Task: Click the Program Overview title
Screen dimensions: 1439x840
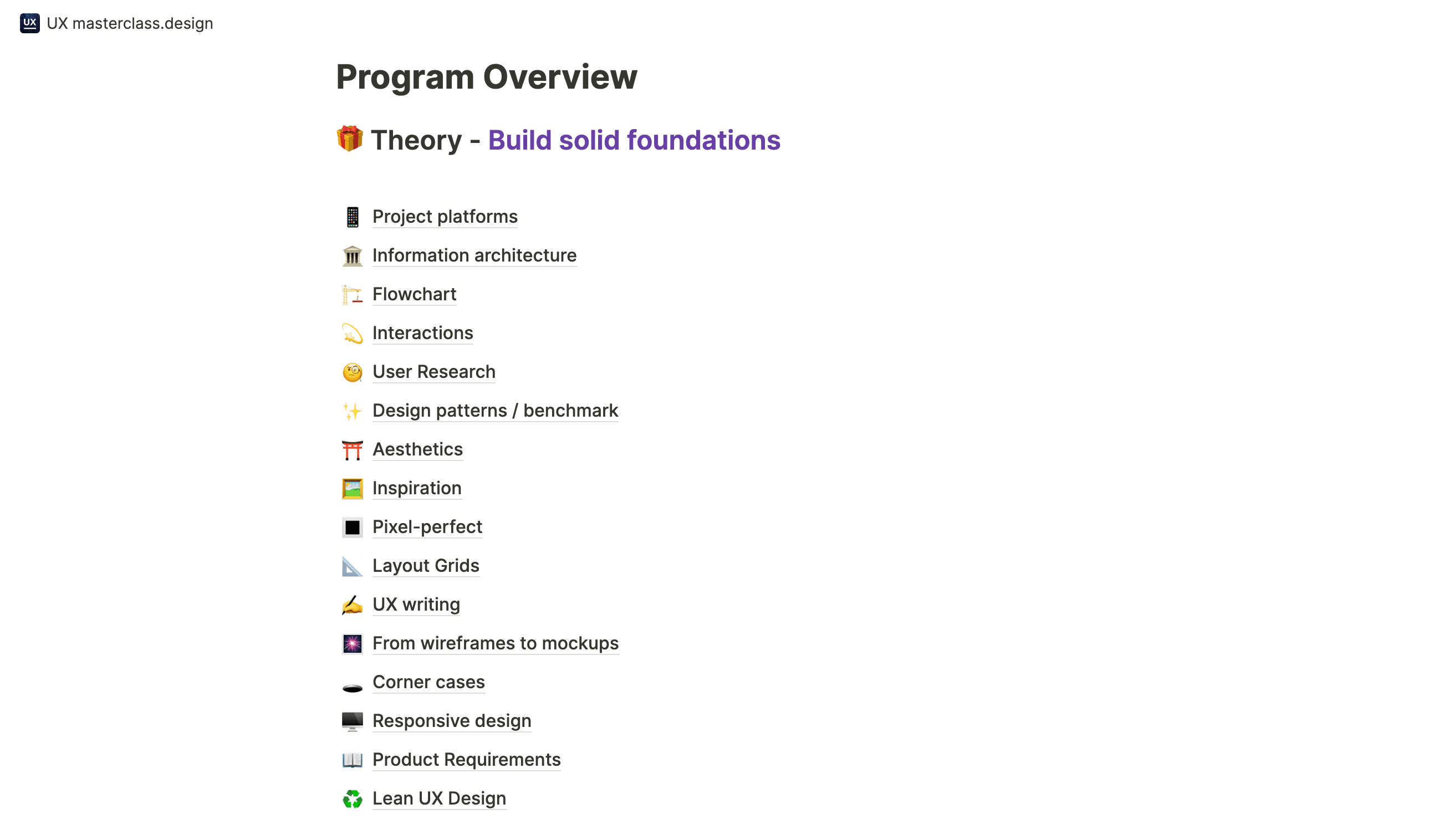Action: click(x=487, y=77)
